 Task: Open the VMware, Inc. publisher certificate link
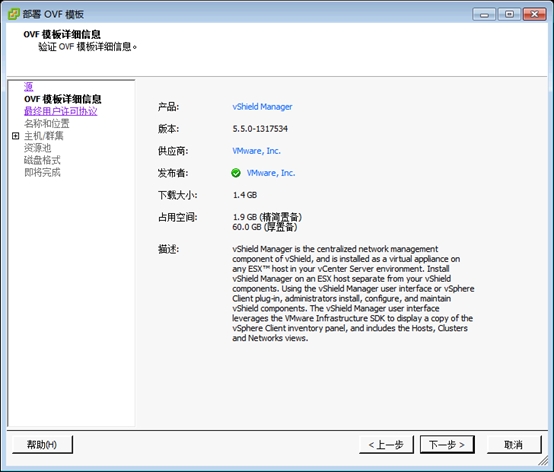[271, 173]
